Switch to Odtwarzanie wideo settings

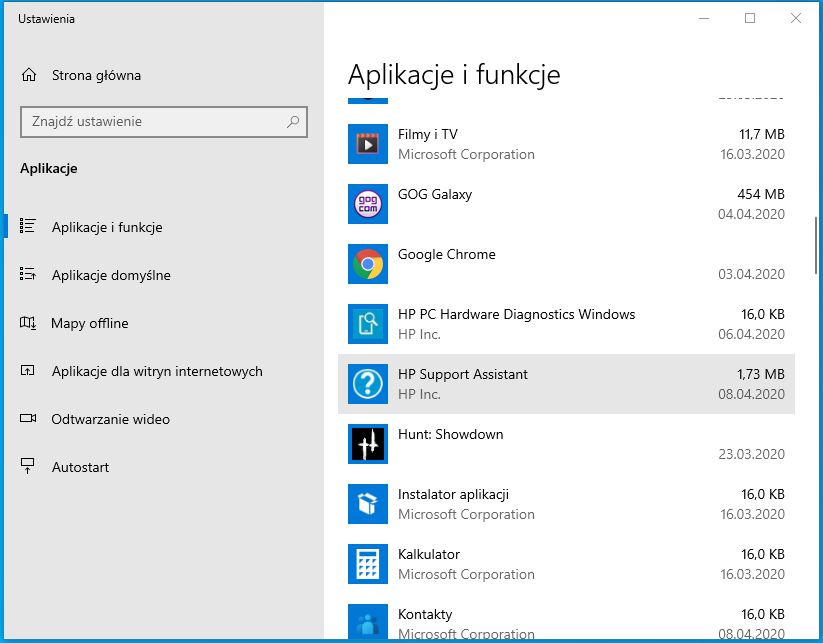[x=110, y=419]
